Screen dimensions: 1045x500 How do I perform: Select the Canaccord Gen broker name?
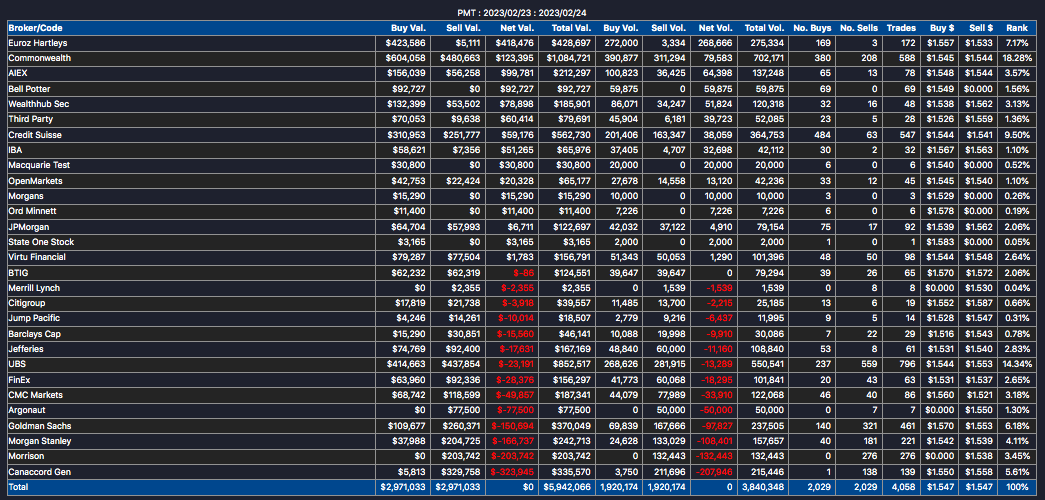coord(39,472)
